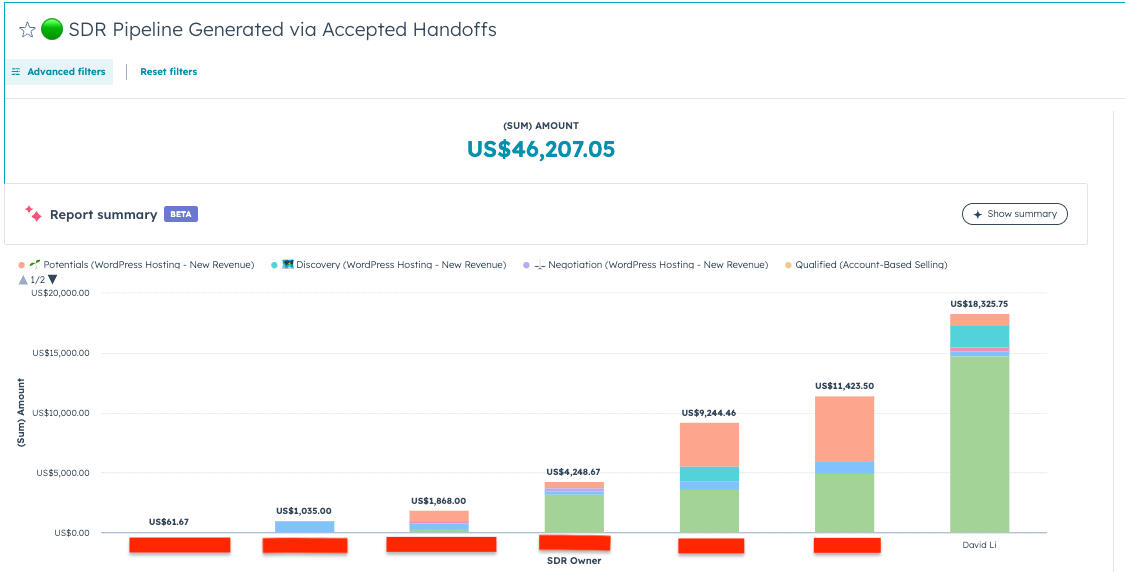This screenshot has height=572, width=1125.
Task: Click the Negotiation legend color dot
Action: [527, 265]
